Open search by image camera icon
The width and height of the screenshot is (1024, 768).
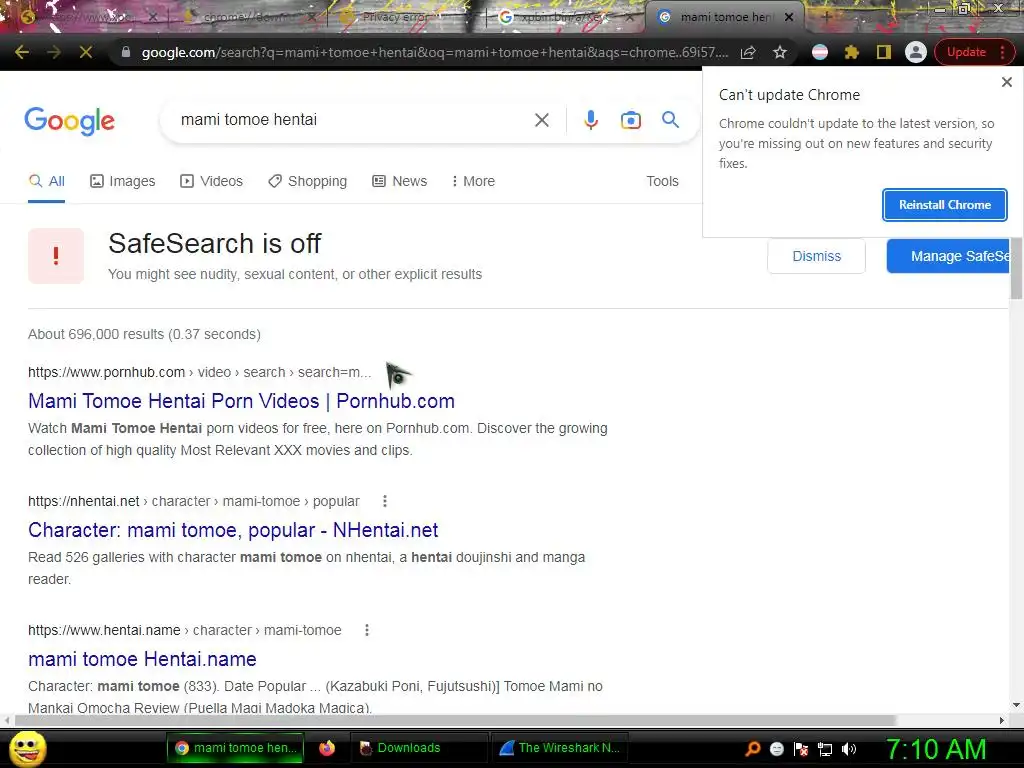(x=631, y=120)
